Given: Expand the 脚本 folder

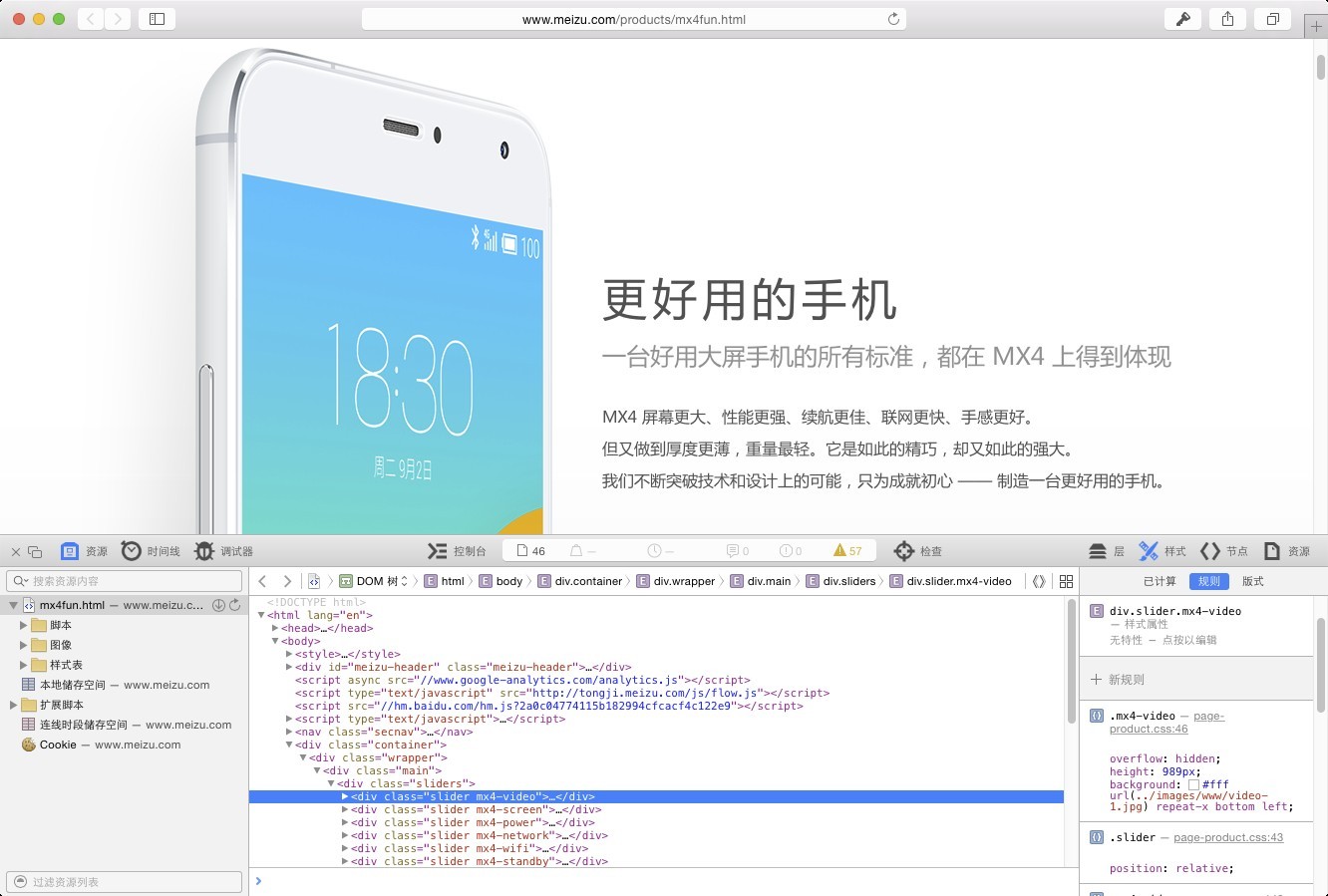Looking at the screenshot, I should (24, 625).
